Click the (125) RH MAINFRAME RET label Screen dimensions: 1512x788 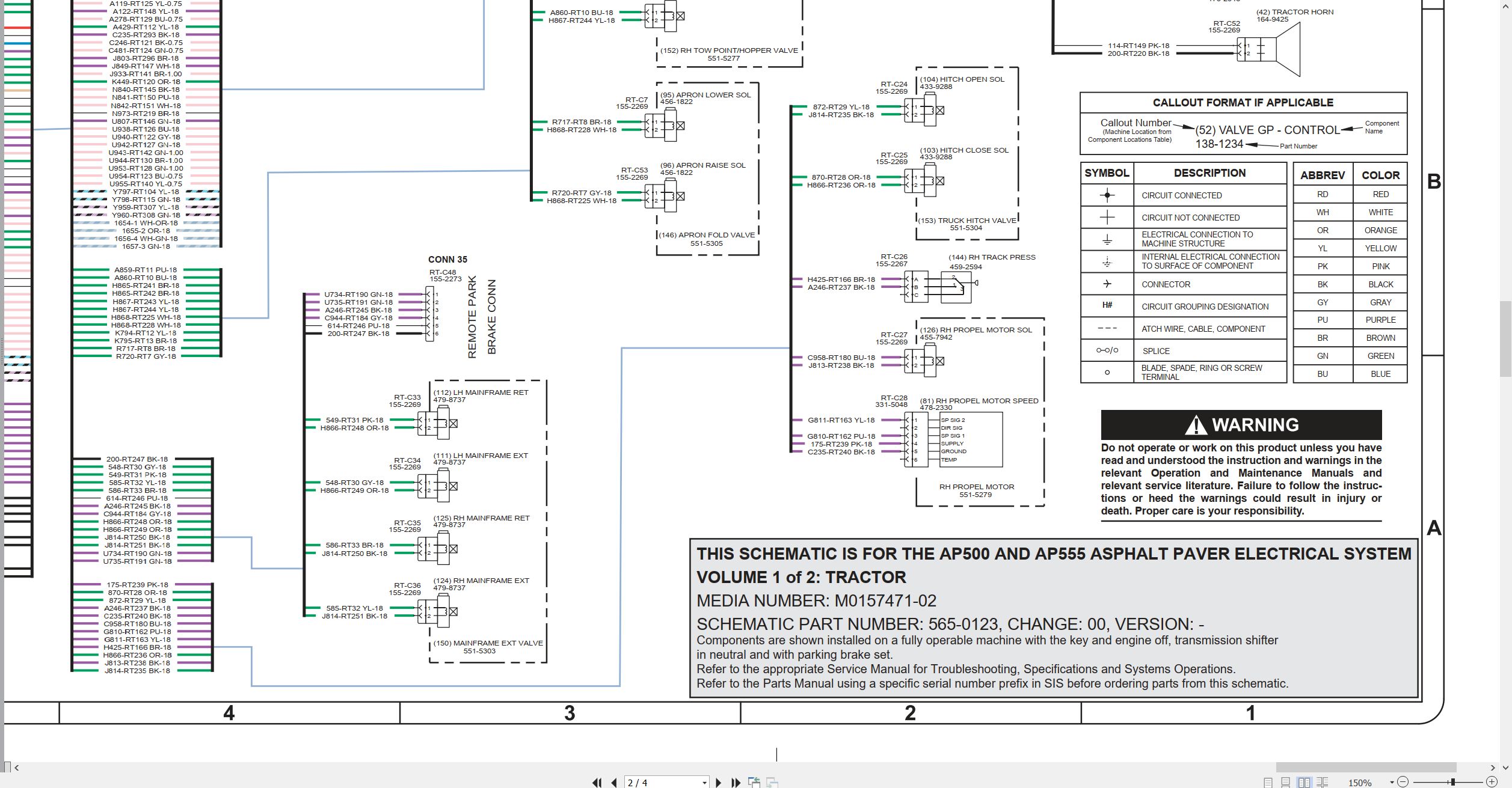[481, 518]
